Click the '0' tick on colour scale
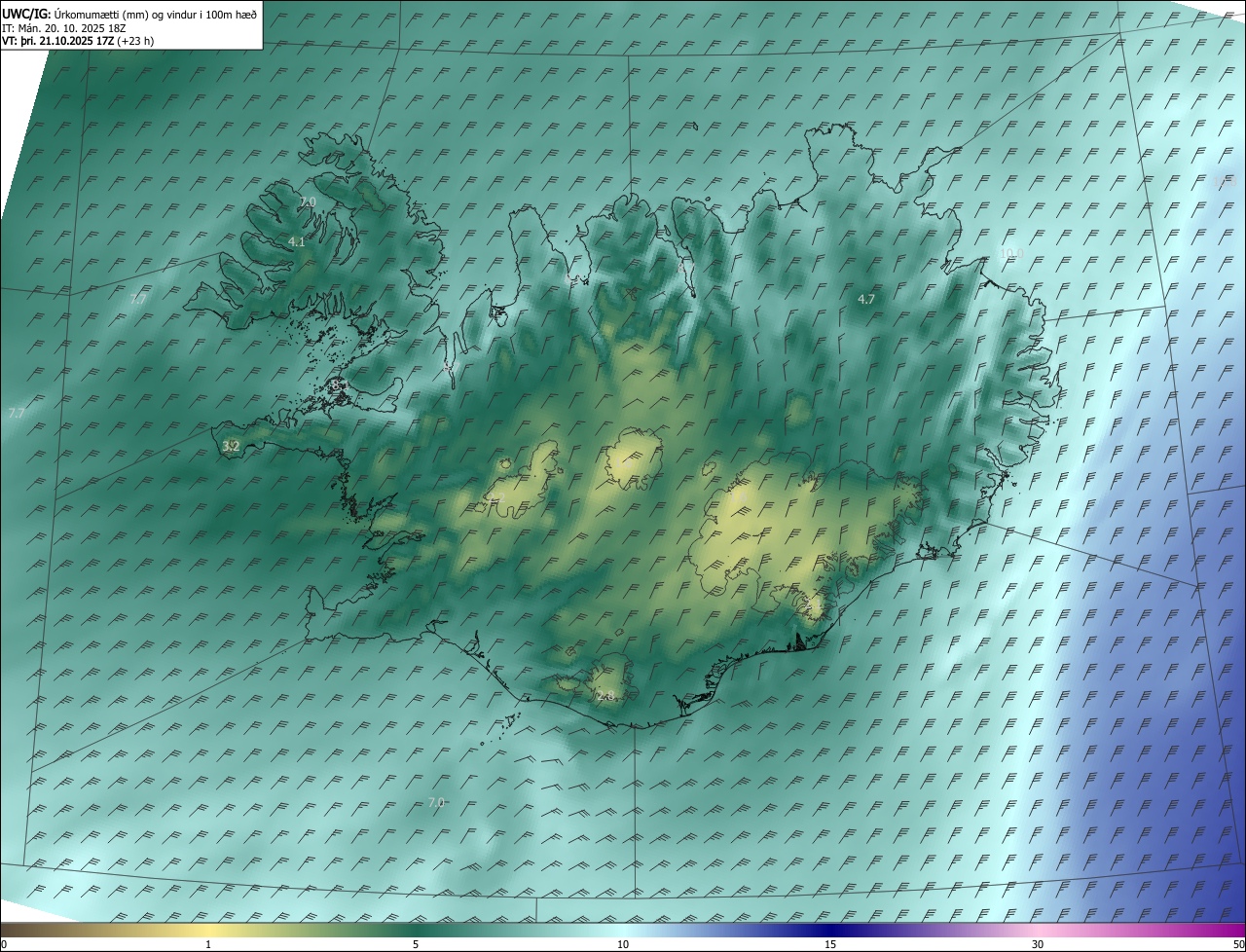The height and width of the screenshot is (952, 1246). (x=4, y=944)
